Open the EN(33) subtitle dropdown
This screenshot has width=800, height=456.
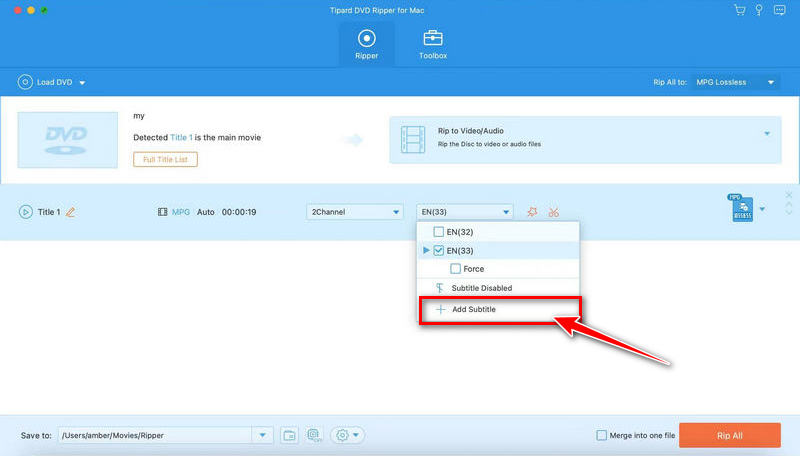464,212
